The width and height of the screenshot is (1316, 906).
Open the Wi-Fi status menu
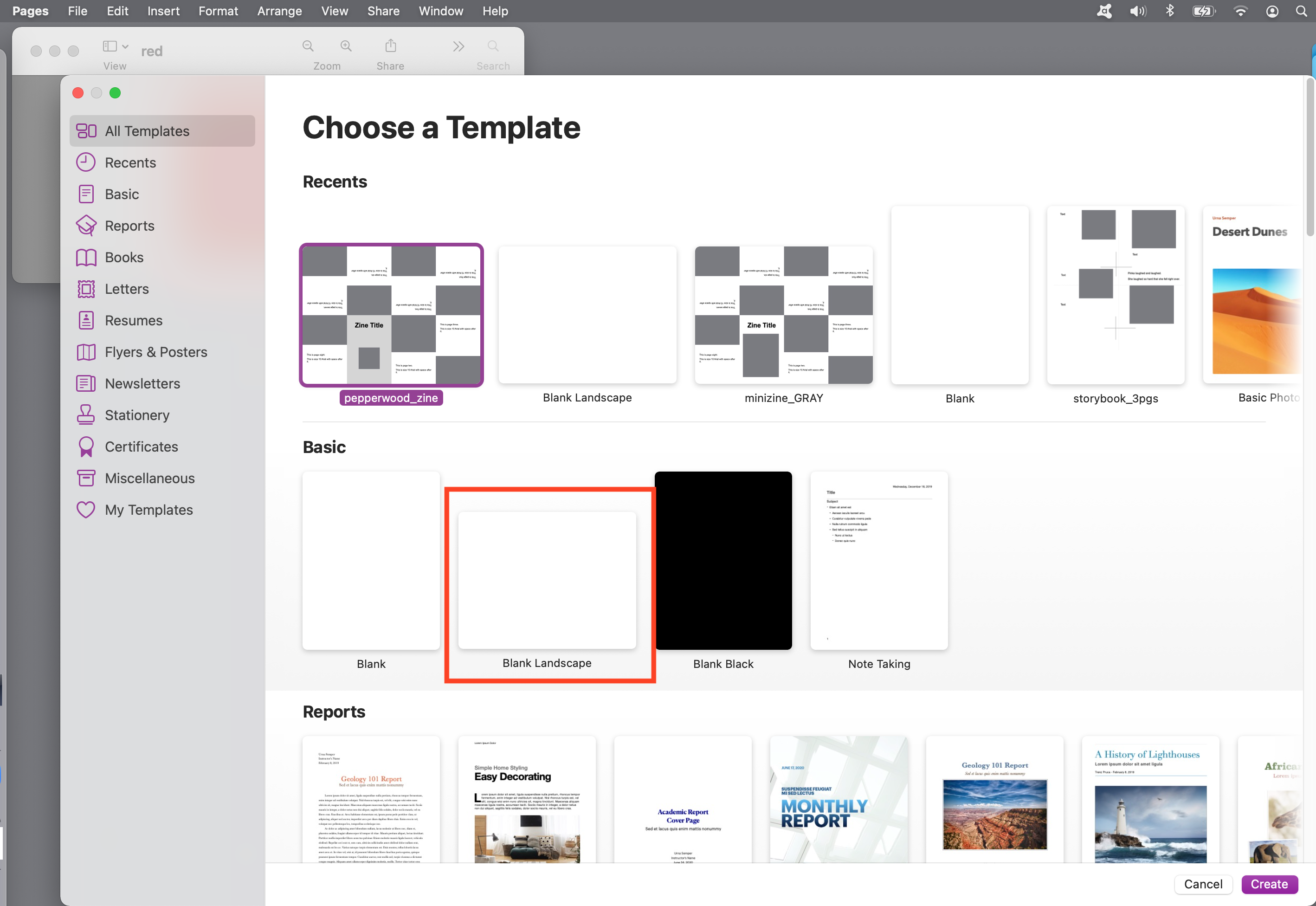[x=1240, y=11]
